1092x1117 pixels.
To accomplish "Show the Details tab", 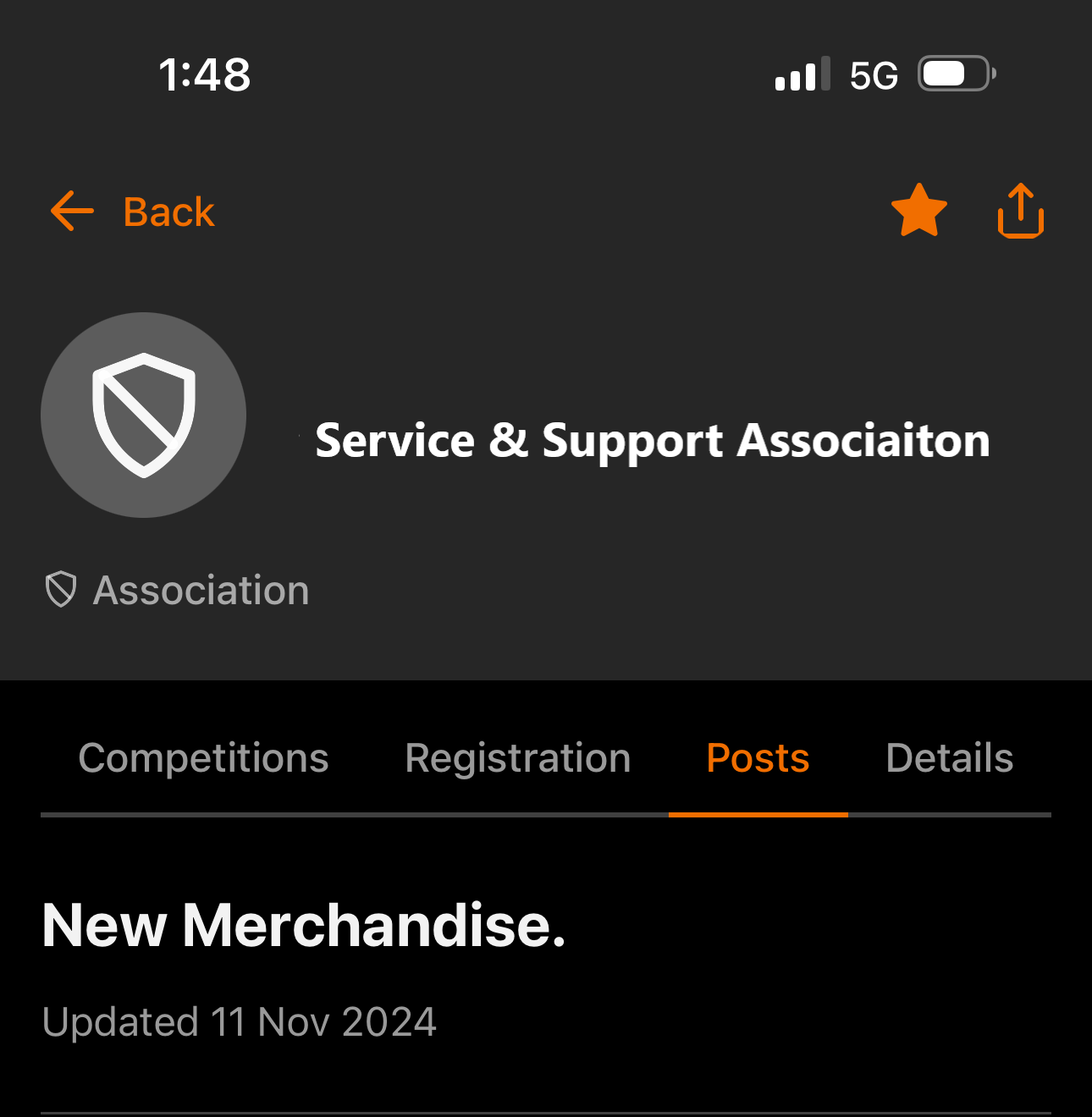I will [950, 757].
